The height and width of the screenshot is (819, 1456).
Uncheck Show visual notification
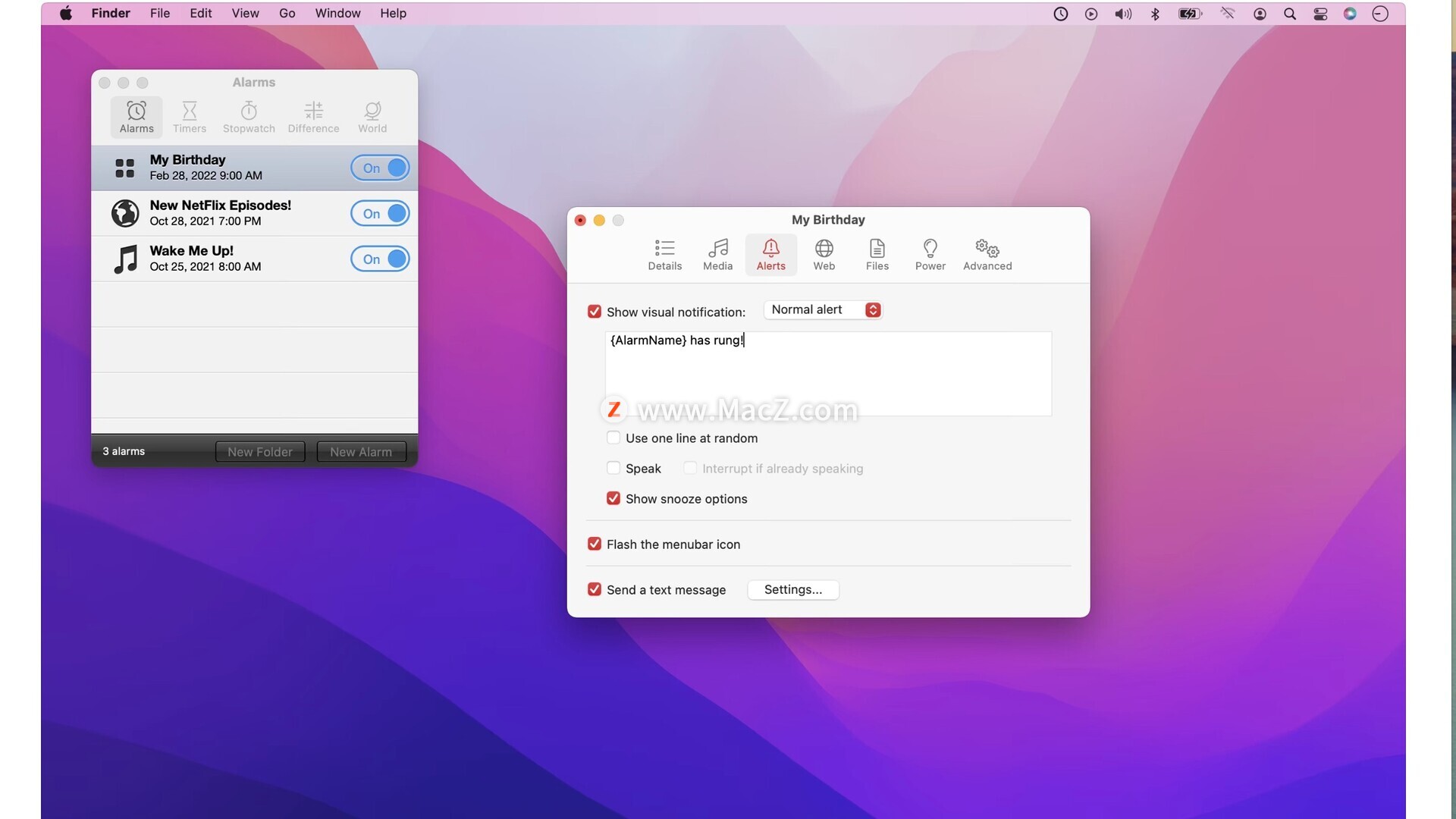(595, 312)
